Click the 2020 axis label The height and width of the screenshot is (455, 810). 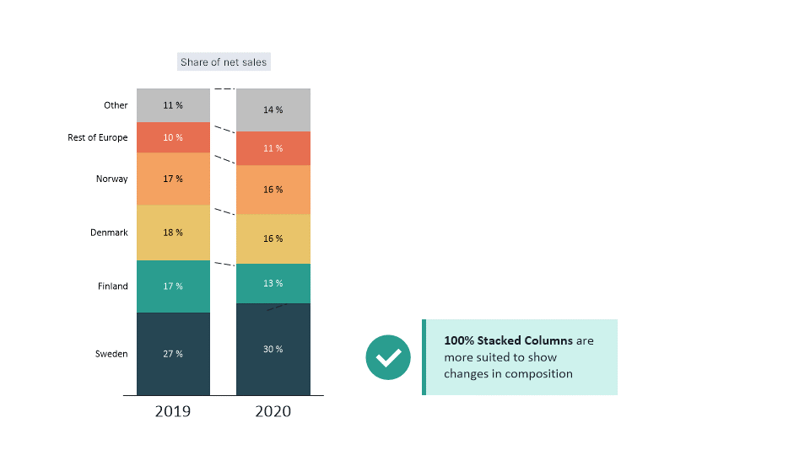point(273,411)
